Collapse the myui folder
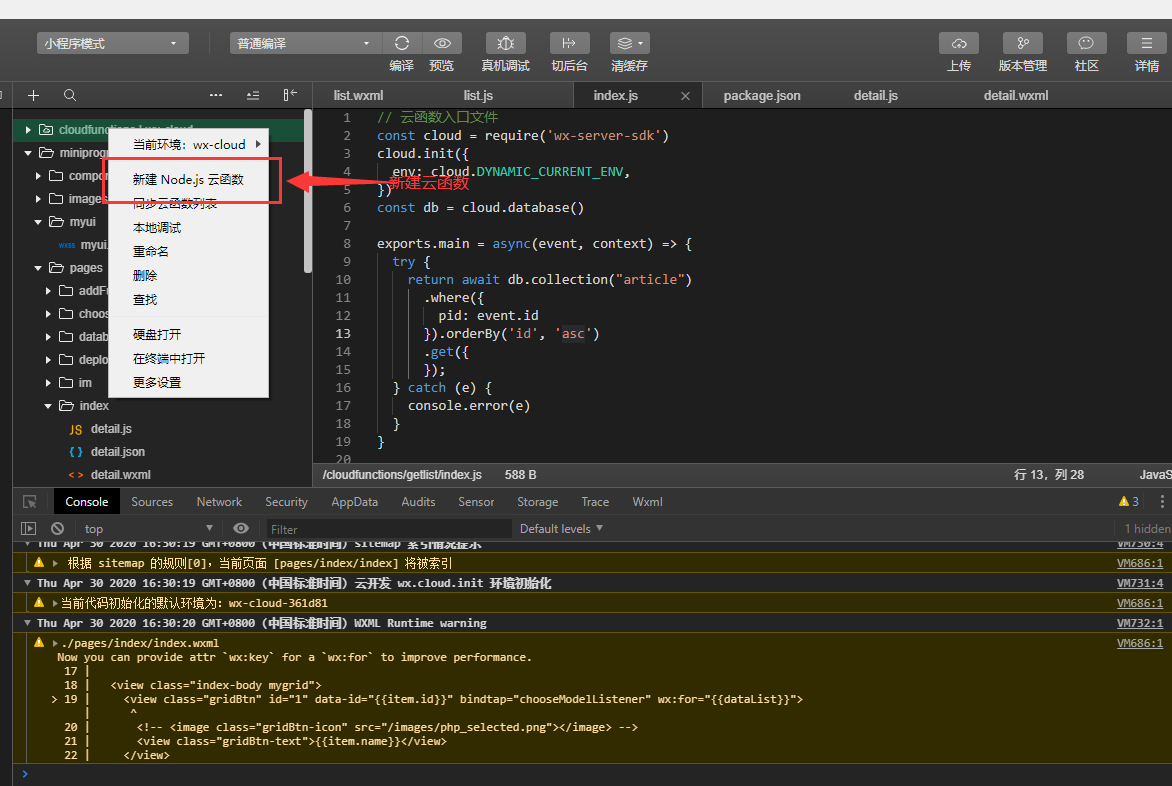Viewport: 1172px width, 786px height. coord(38,222)
